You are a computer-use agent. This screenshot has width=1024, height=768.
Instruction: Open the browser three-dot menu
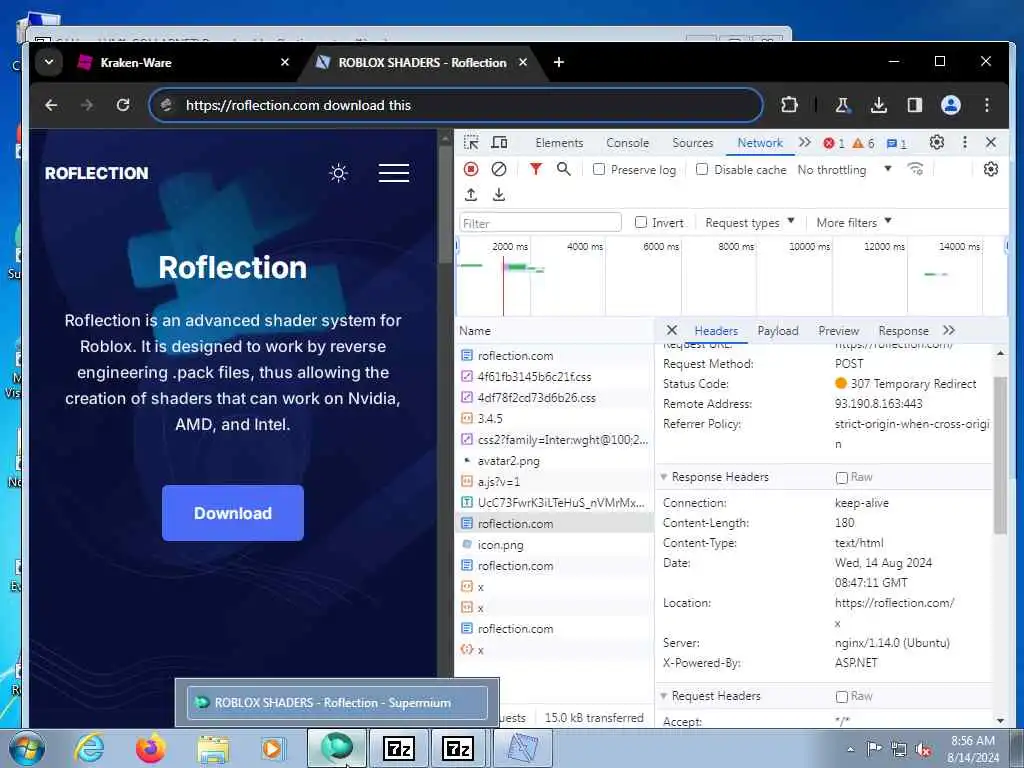click(987, 105)
